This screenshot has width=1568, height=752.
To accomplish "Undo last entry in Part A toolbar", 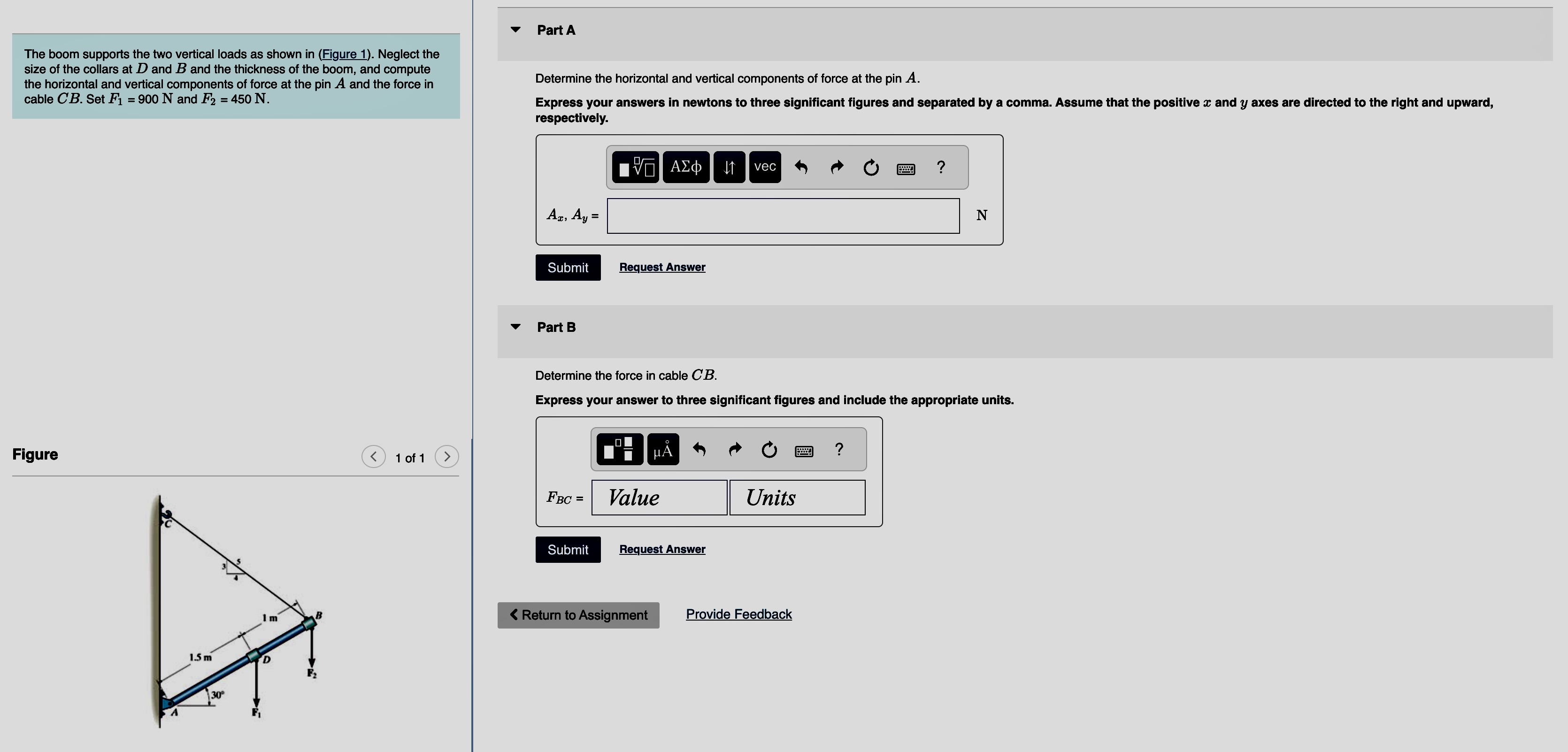I will click(801, 167).
